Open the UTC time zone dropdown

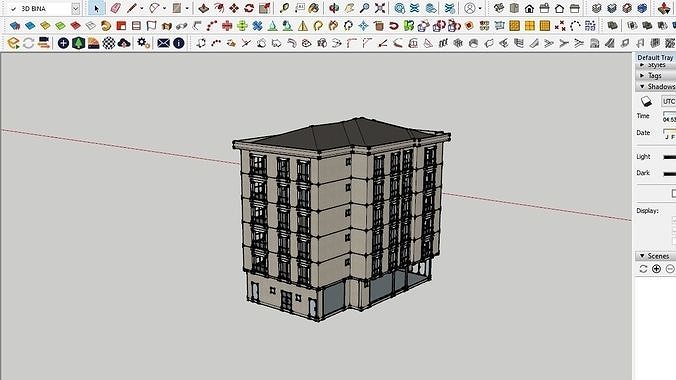pos(669,101)
